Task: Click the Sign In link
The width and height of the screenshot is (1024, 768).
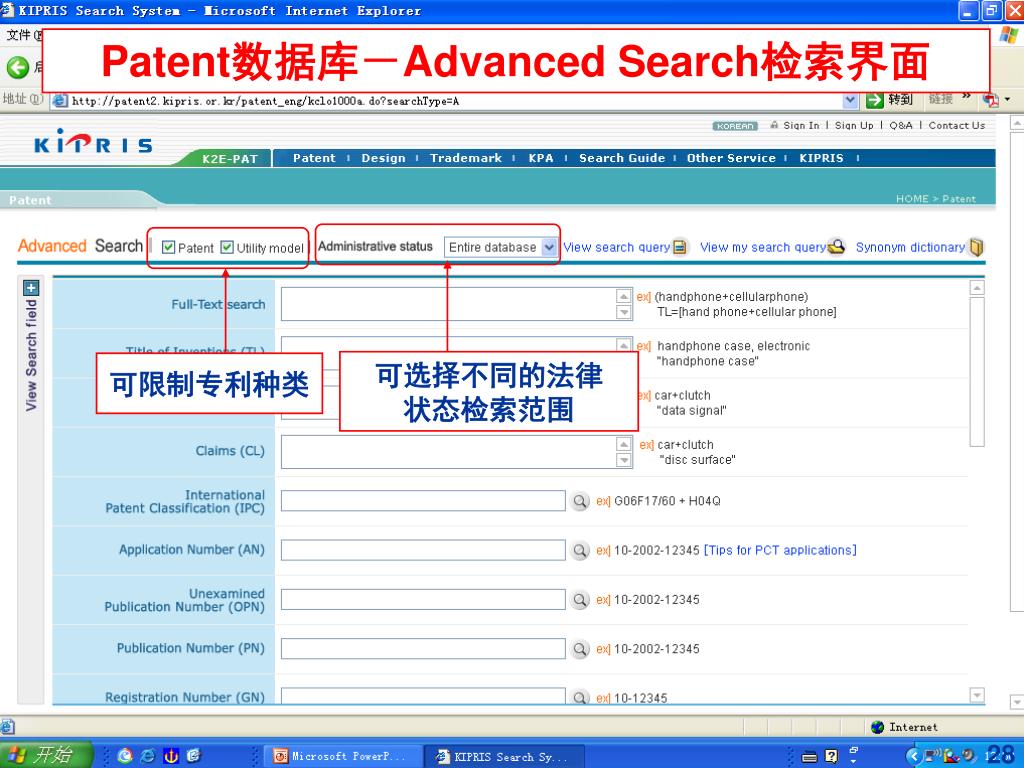Action: [801, 125]
